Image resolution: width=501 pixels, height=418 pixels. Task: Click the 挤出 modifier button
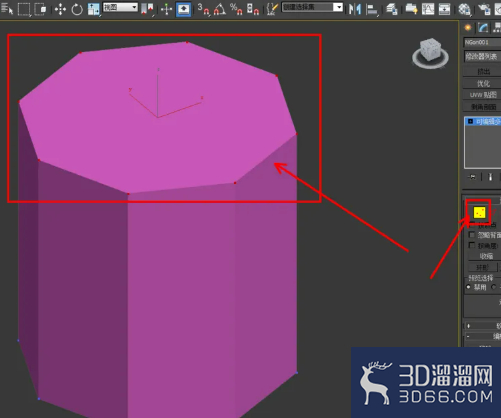[x=482, y=71]
